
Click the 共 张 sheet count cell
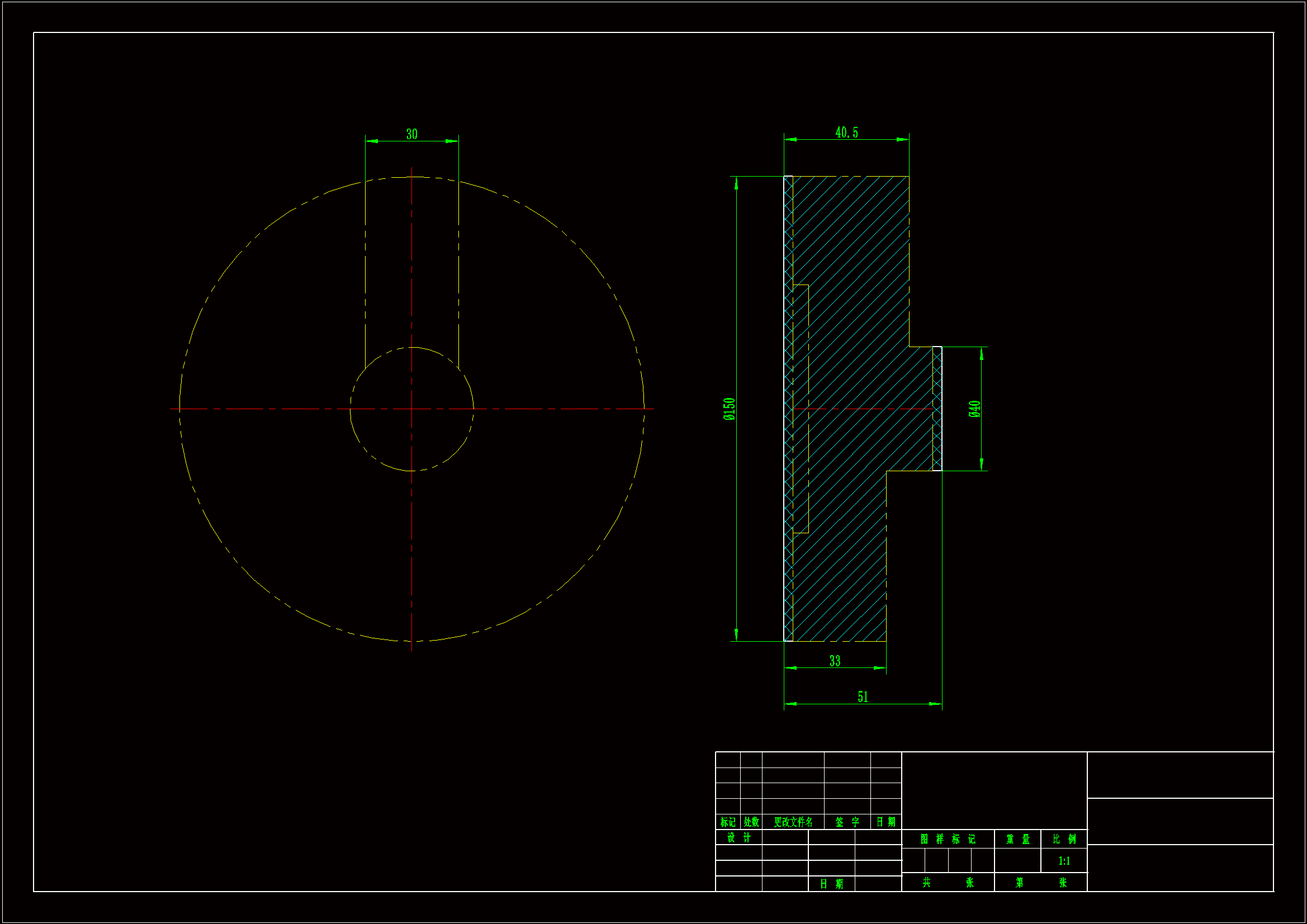(947, 883)
